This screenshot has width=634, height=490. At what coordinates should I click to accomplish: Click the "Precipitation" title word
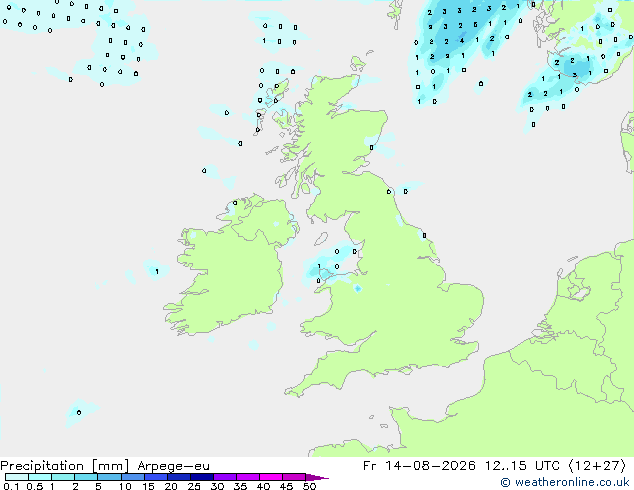[42, 466]
